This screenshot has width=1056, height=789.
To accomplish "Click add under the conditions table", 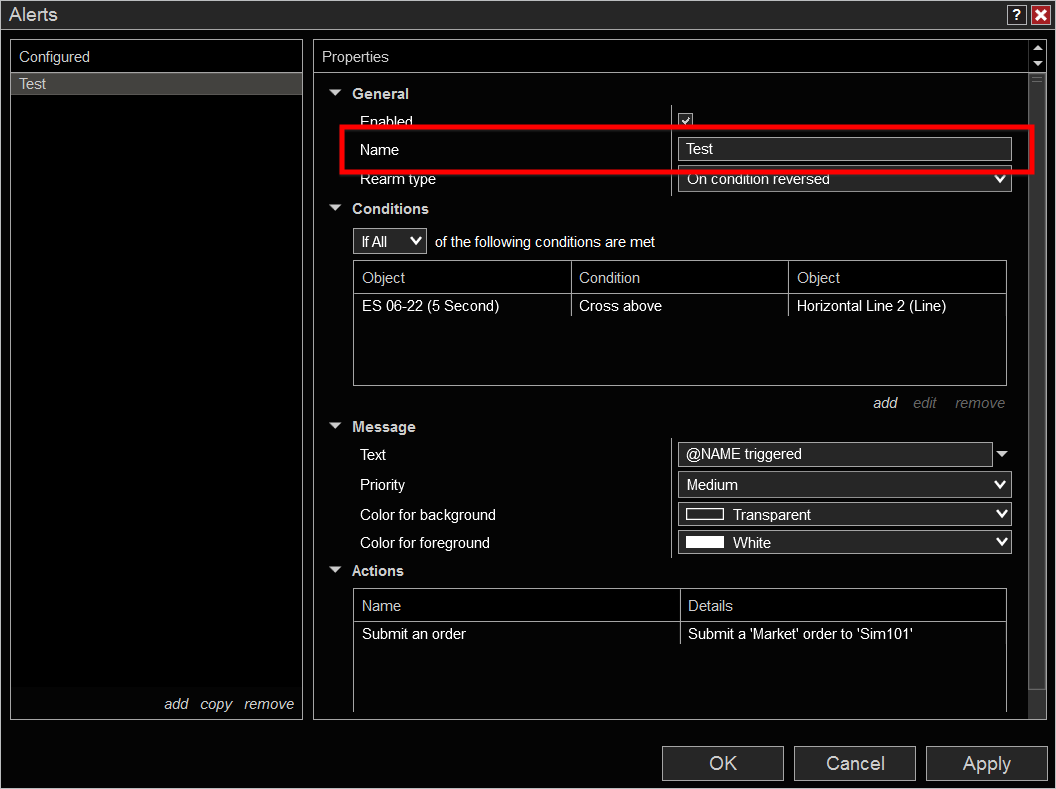I will 885,403.
